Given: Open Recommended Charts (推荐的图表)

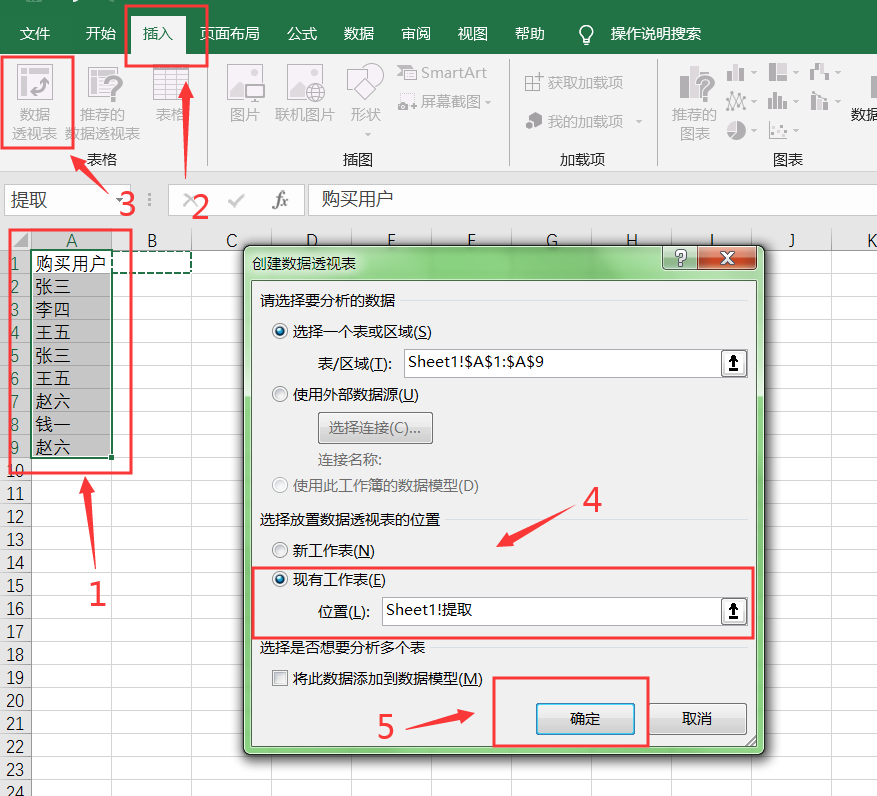Looking at the screenshot, I should 694,103.
